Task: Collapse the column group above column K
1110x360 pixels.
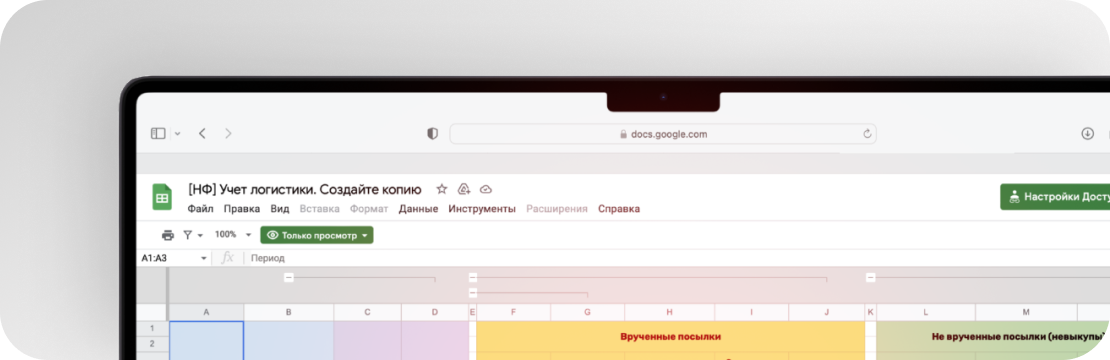Action: click(x=871, y=278)
